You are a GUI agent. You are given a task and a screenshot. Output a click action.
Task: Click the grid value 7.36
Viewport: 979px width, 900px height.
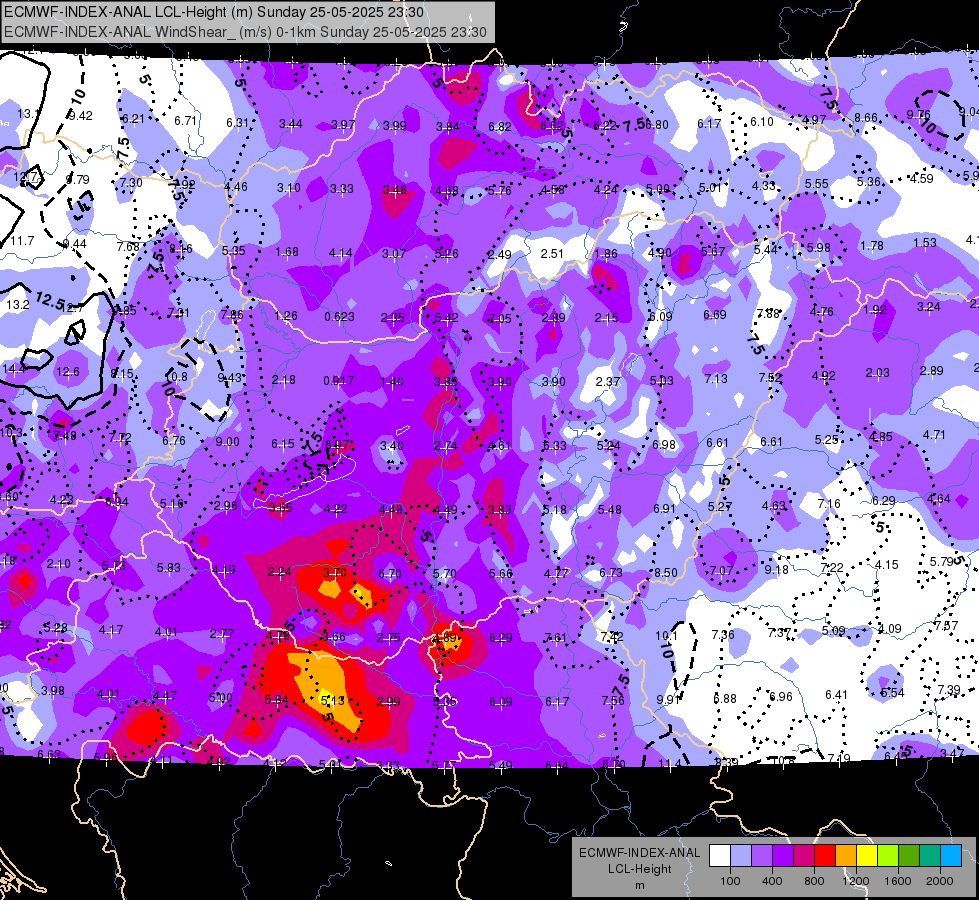(723, 634)
